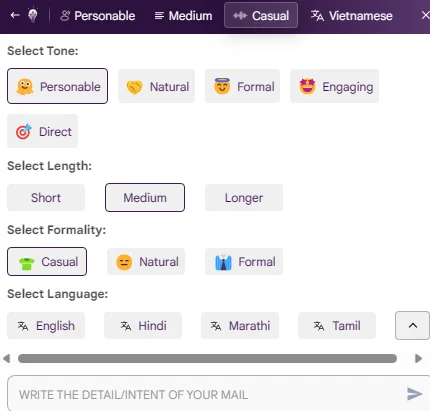430x411 pixels.
Task: Select Formal formality with tie icon
Action: (x=244, y=262)
